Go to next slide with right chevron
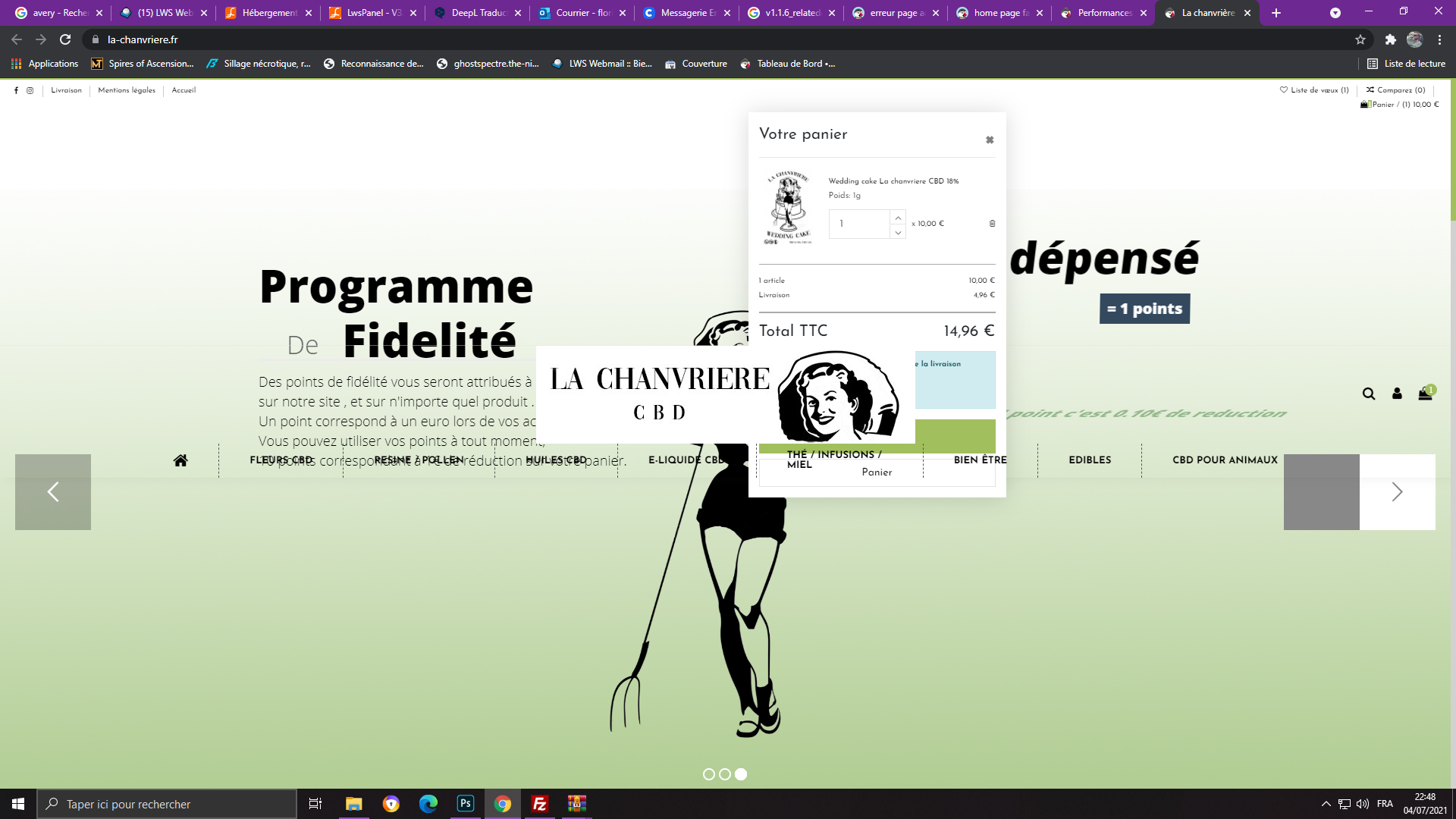Viewport: 1456px width, 819px height. click(1397, 492)
